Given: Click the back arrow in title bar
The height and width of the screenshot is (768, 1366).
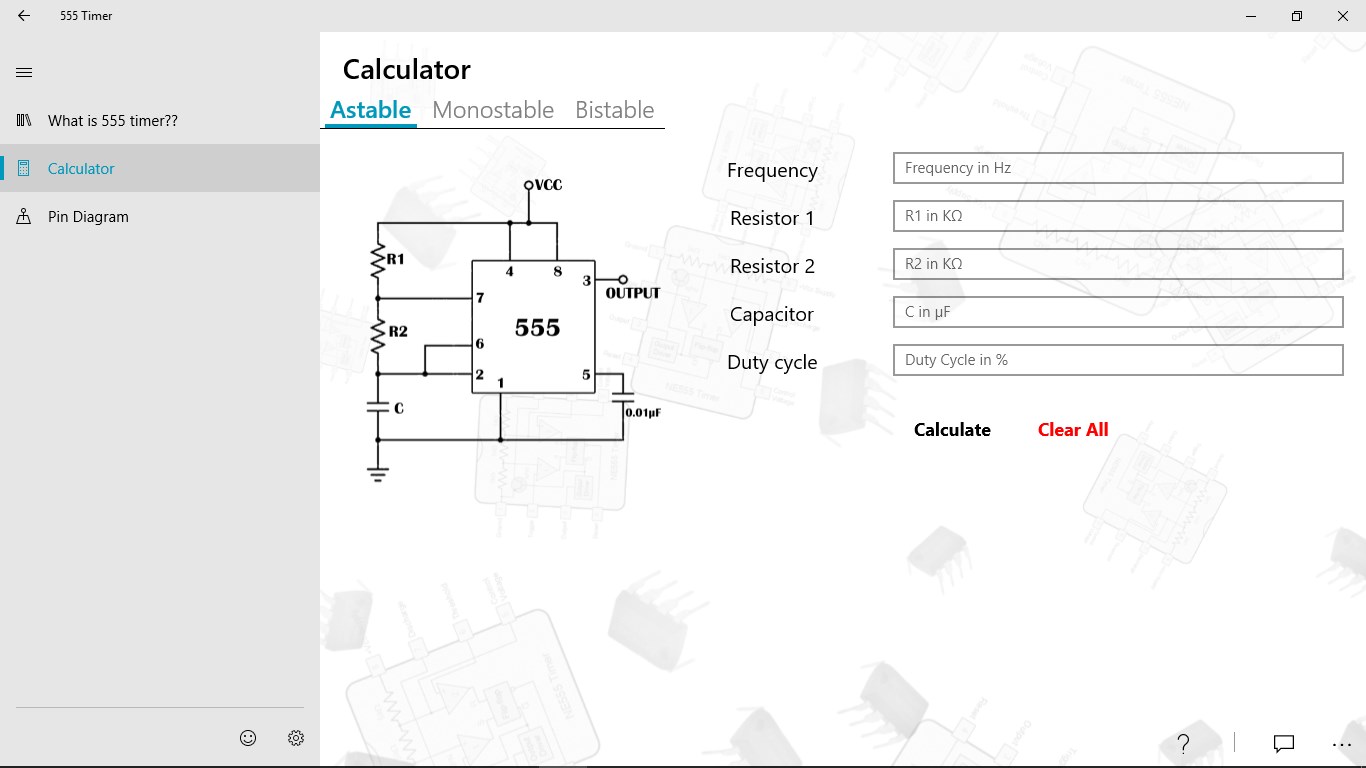Looking at the screenshot, I should 24,16.
